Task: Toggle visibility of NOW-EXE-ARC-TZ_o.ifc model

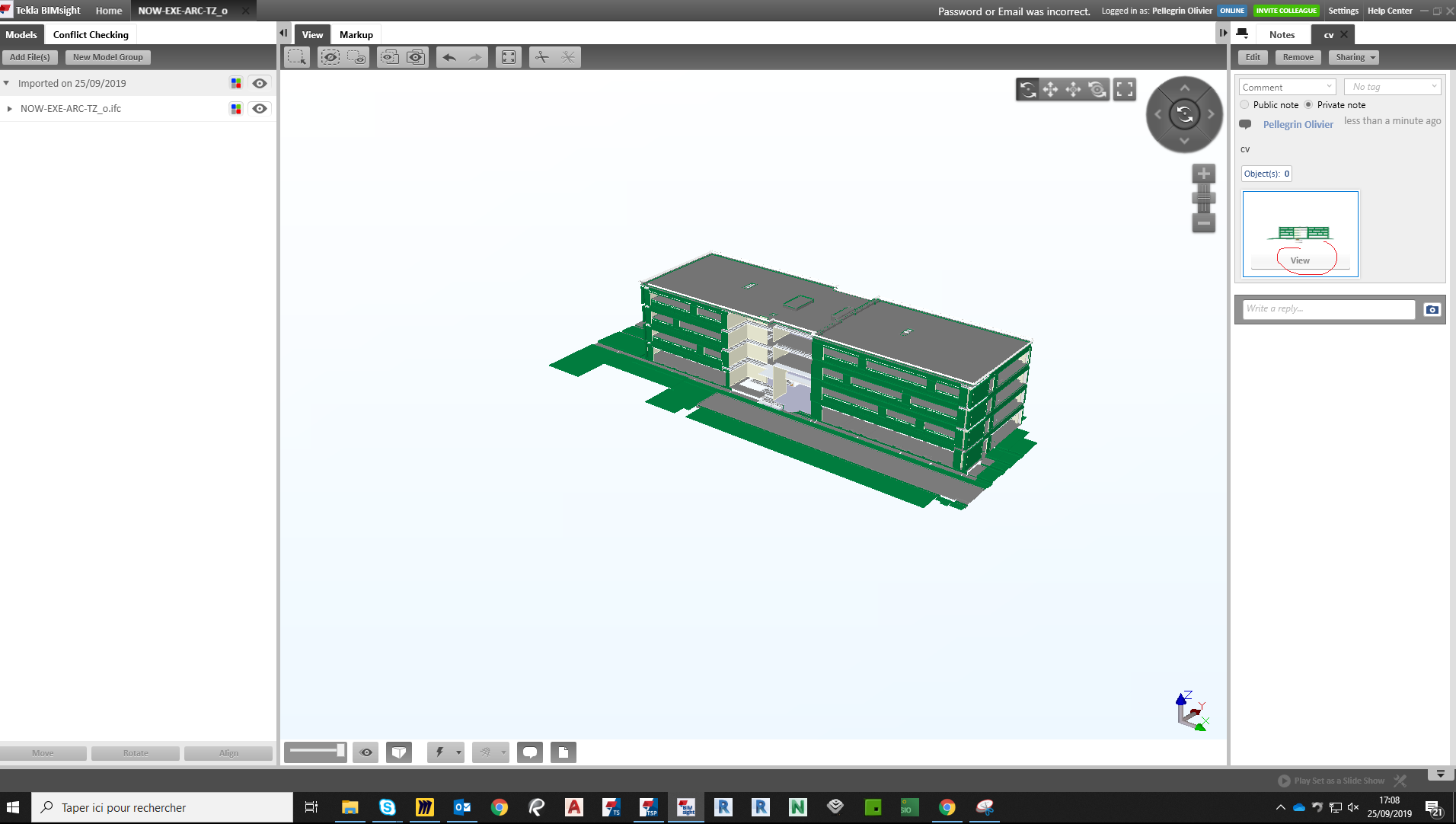Action: tap(260, 109)
